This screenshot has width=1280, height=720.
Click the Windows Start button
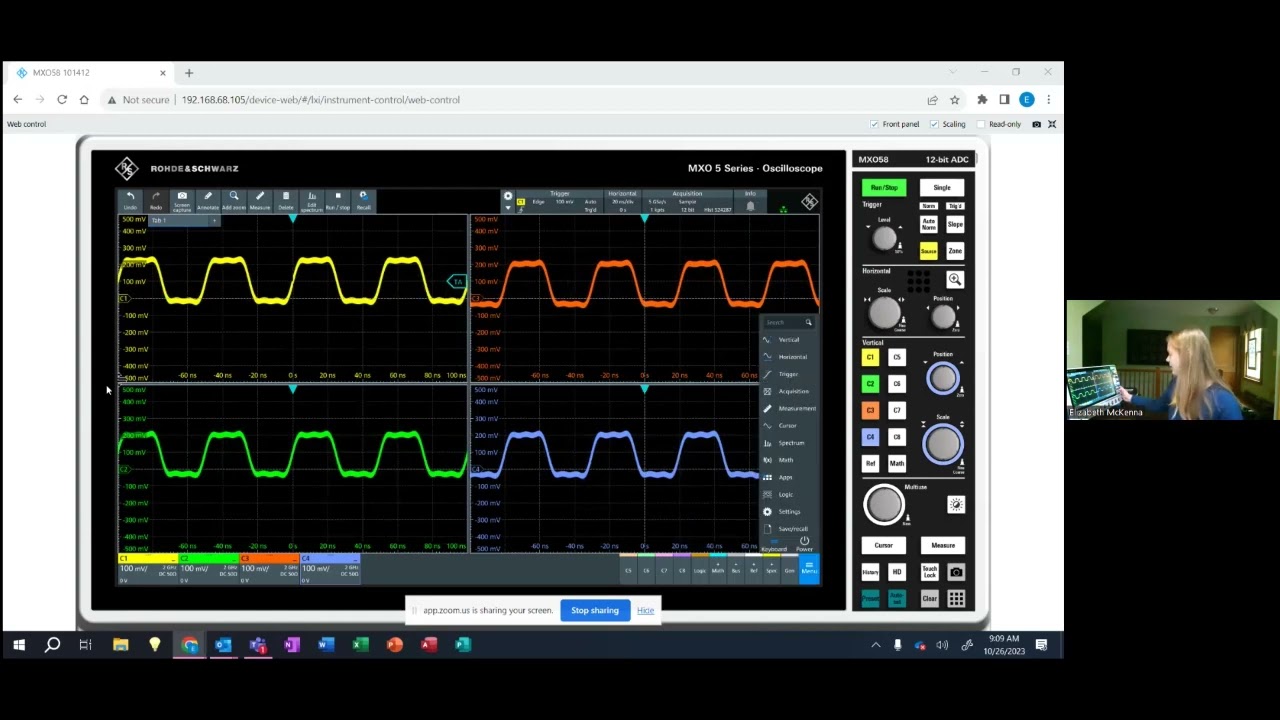point(18,645)
